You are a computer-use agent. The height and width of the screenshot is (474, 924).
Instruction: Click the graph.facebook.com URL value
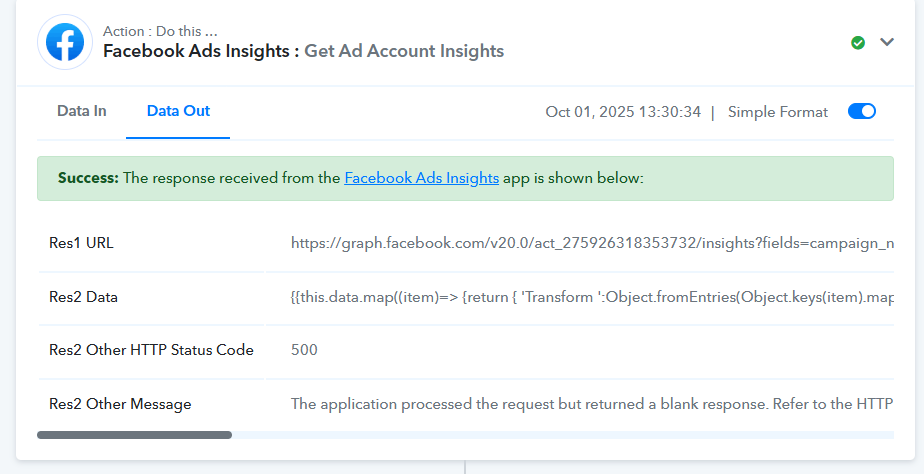coord(590,242)
